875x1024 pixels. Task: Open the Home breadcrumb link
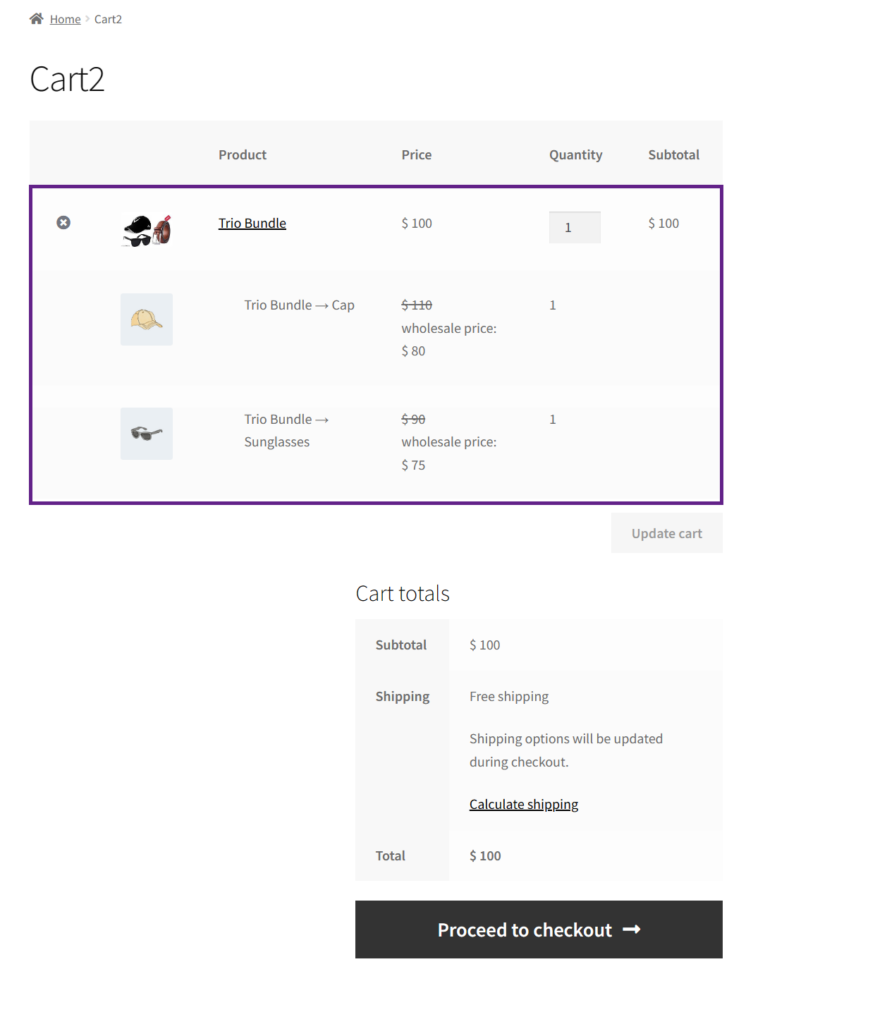[65, 19]
